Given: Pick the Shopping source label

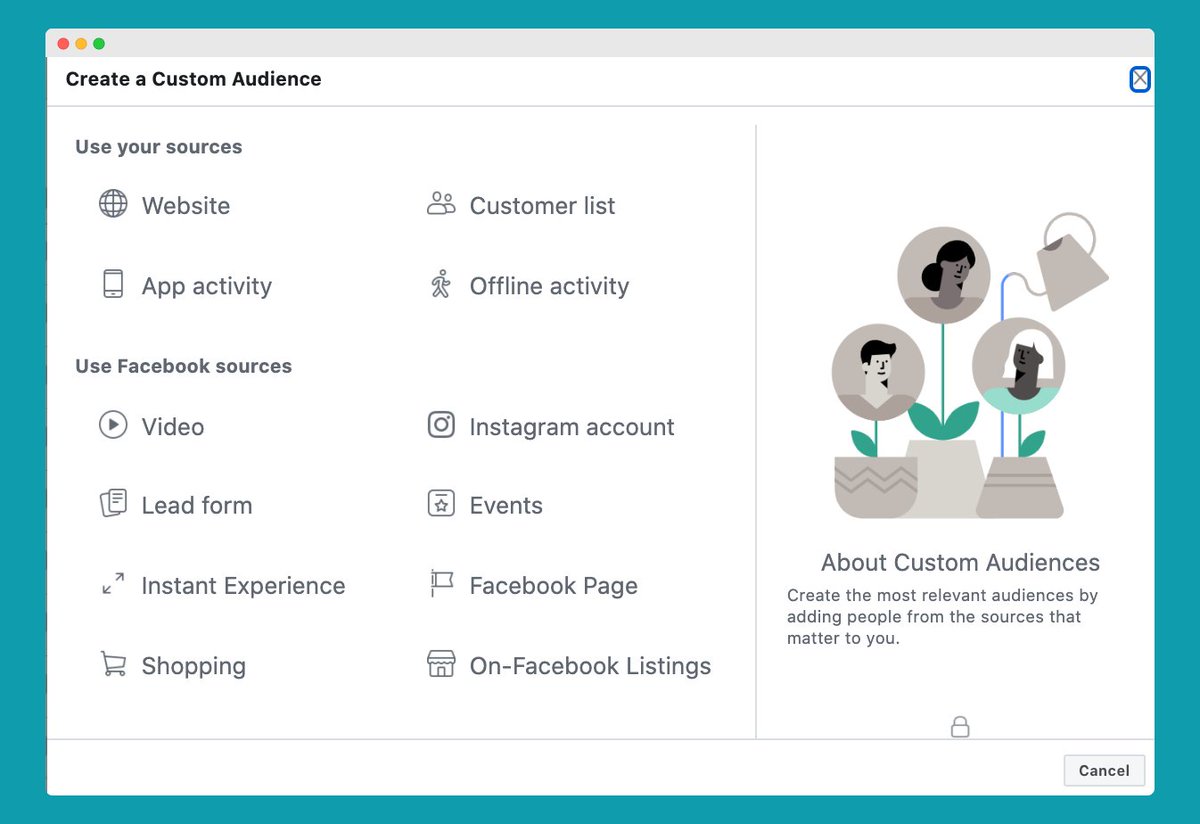Looking at the screenshot, I should point(194,666).
